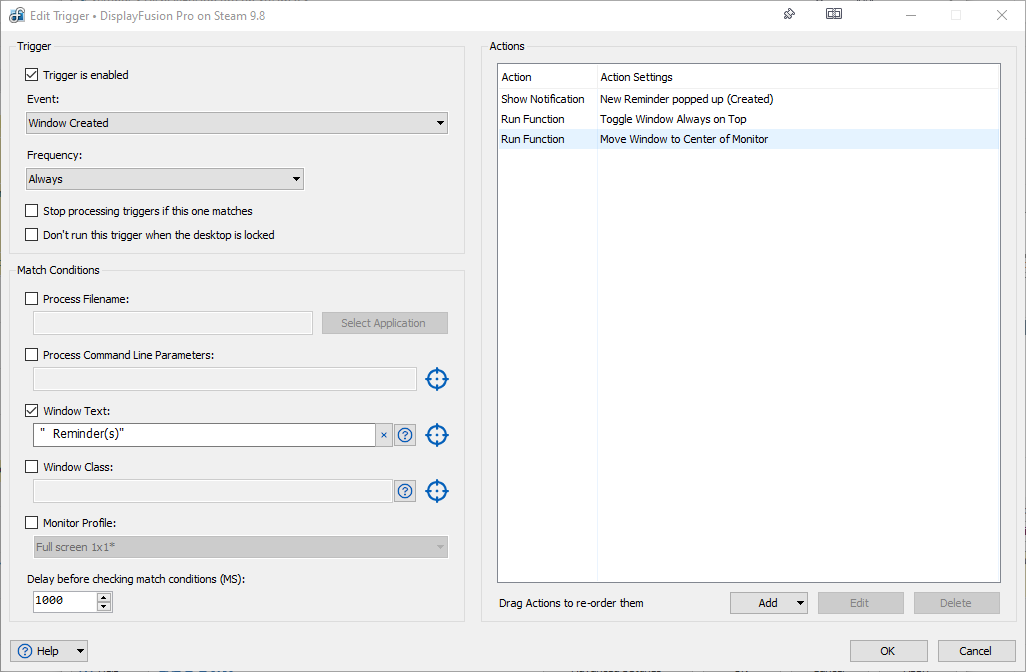The width and height of the screenshot is (1026, 672).
Task: Click the target picker beside Command Line Parameters
Action: (x=437, y=379)
